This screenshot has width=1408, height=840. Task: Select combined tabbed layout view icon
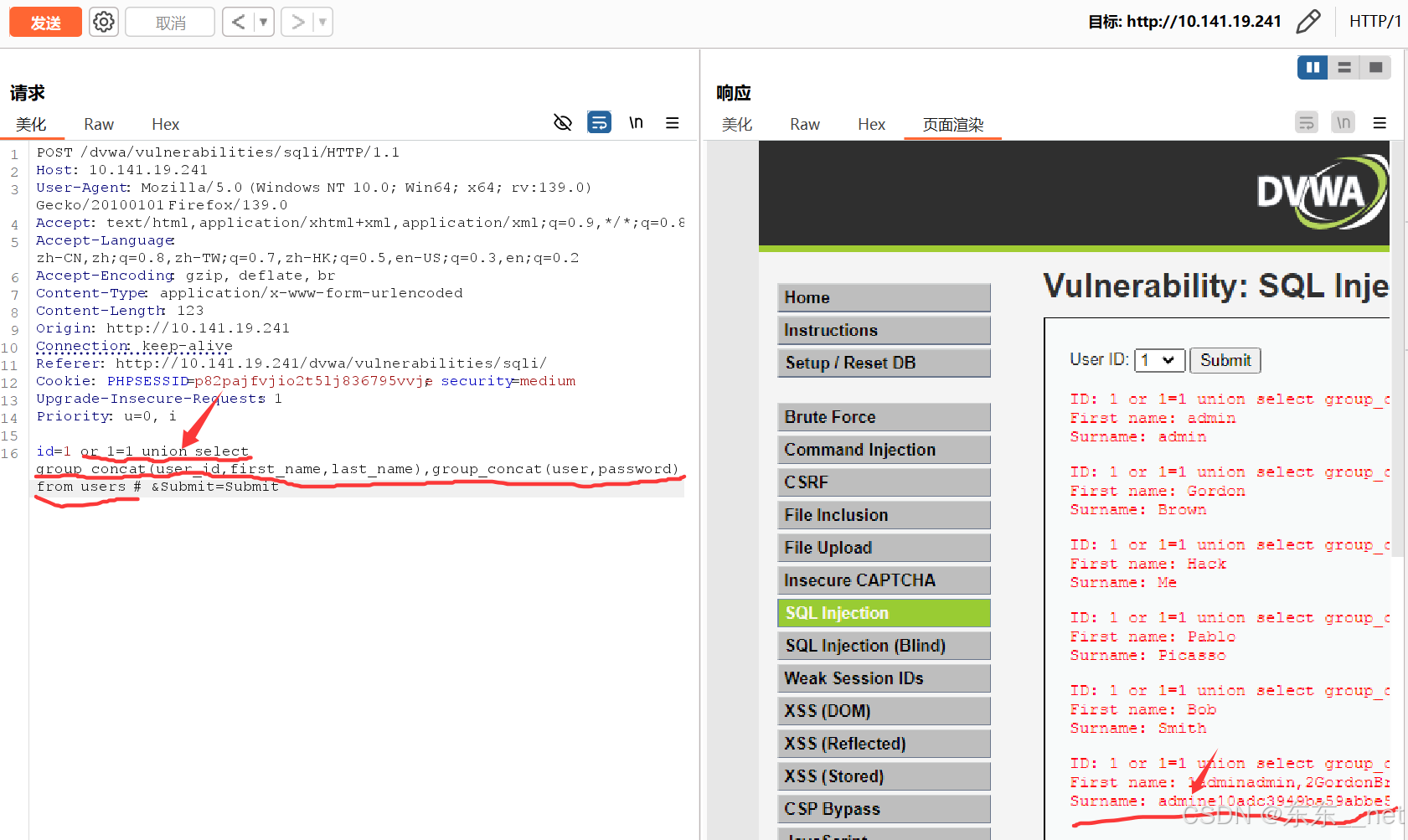1375,67
